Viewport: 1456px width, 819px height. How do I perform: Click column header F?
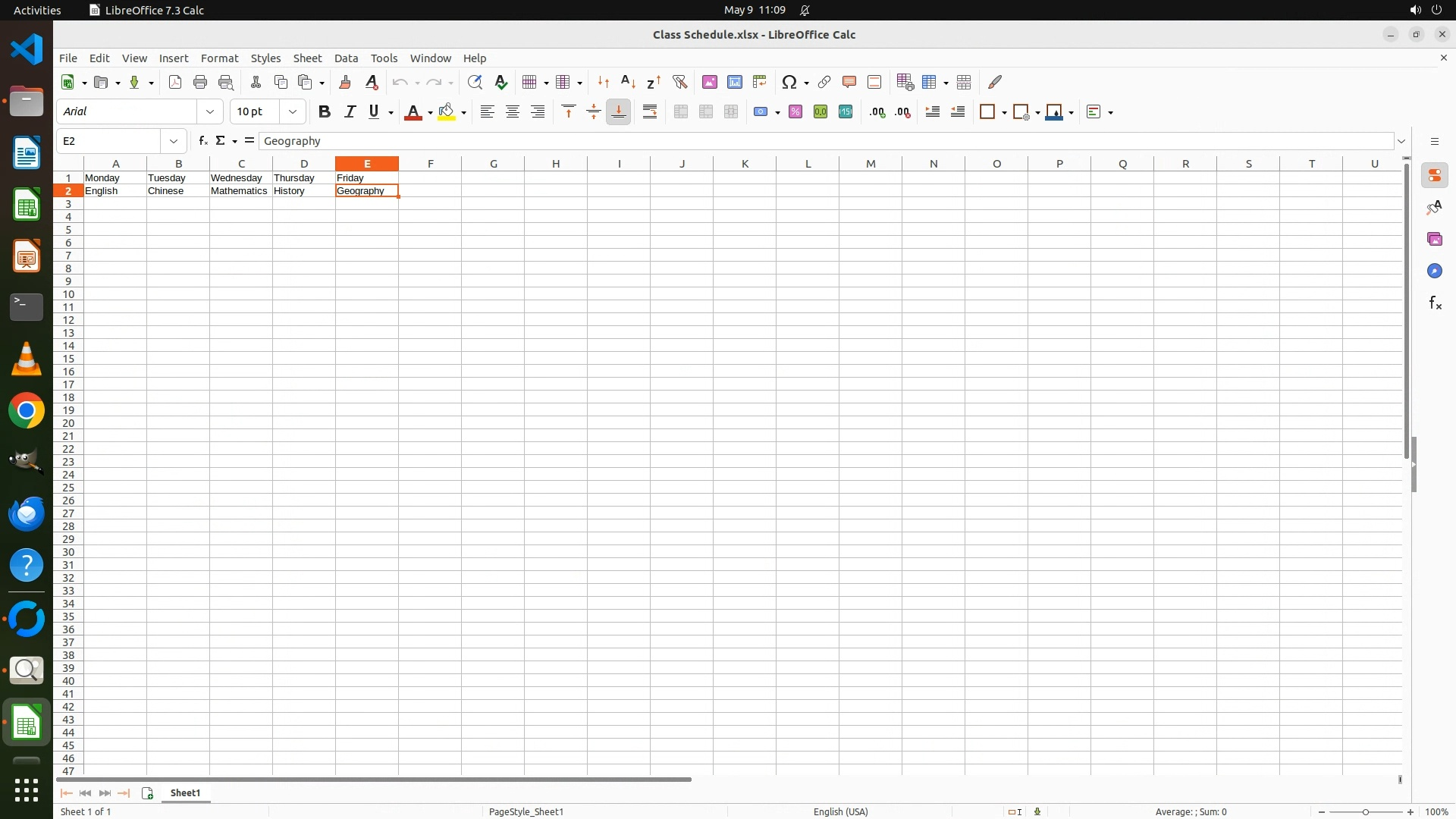(430, 164)
